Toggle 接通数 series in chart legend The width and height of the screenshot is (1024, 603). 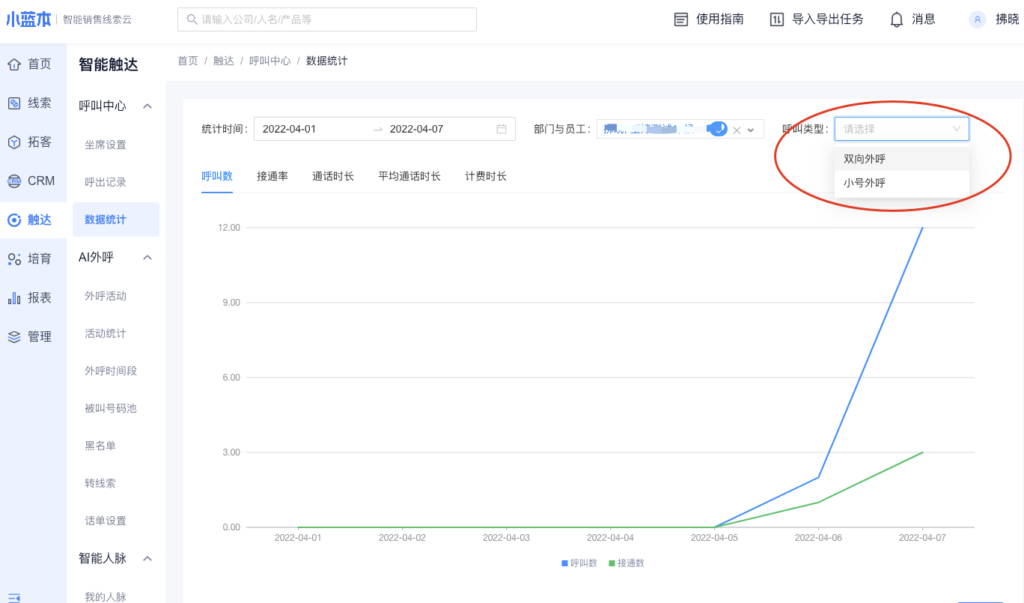[x=626, y=563]
